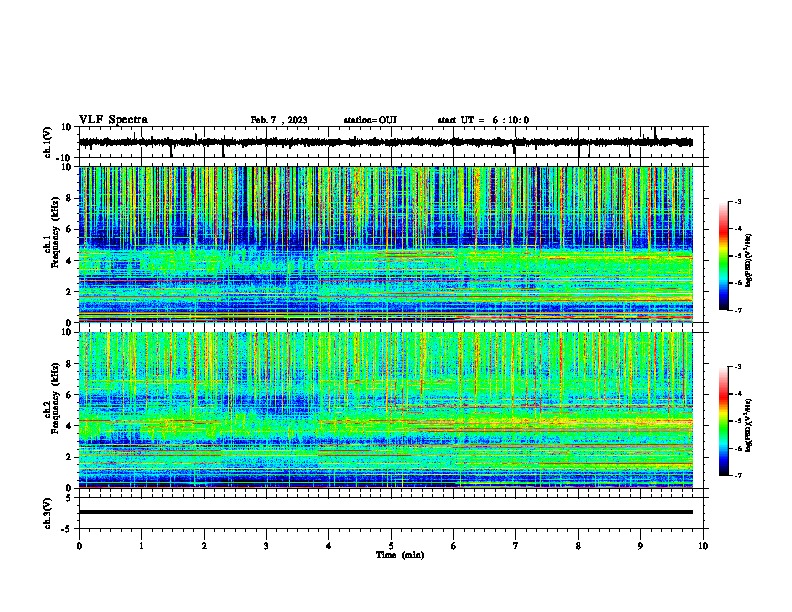Click time axis tick label "4"
Viewport: 792px width, 612px height.
tap(329, 546)
